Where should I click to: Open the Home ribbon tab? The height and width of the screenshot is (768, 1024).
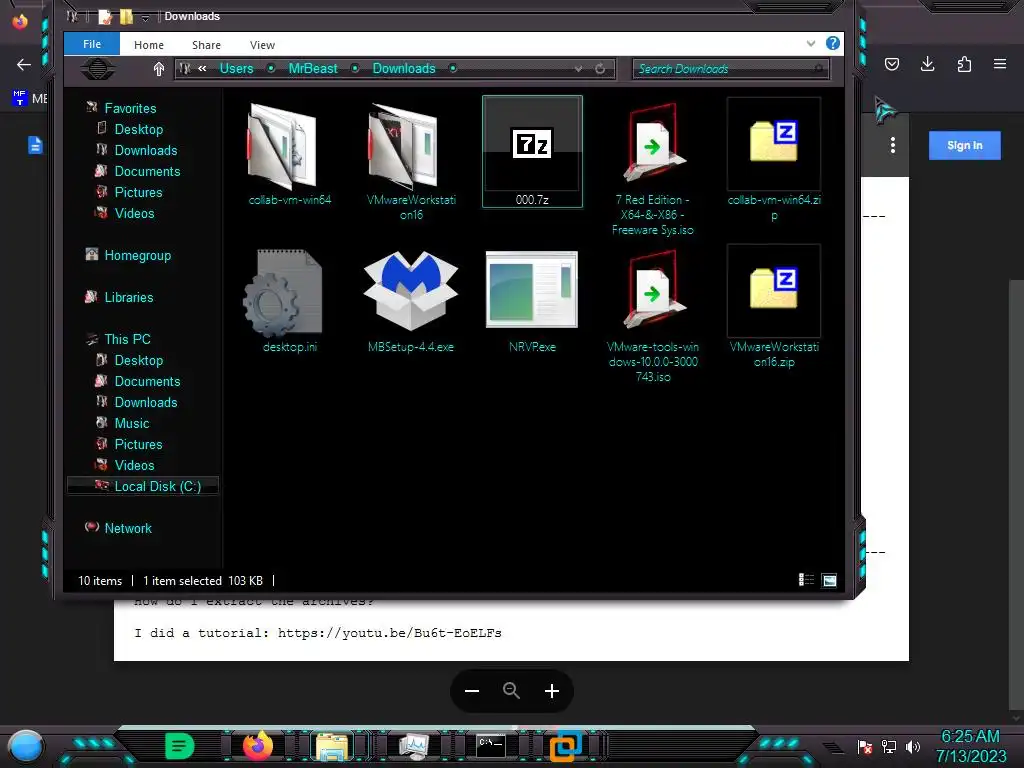[149, 45]
